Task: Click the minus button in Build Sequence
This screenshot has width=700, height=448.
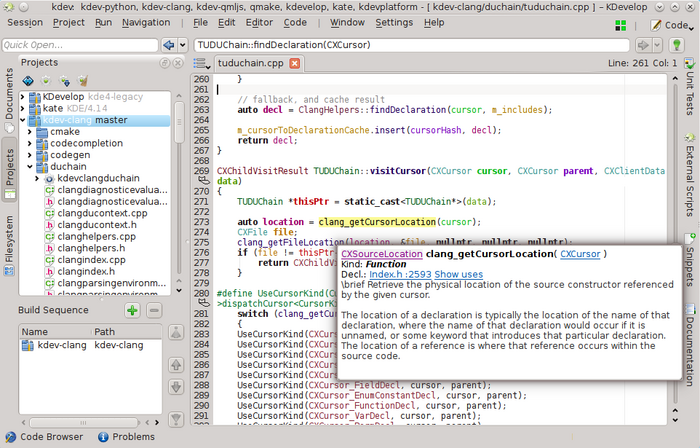Action: [153, 311]
